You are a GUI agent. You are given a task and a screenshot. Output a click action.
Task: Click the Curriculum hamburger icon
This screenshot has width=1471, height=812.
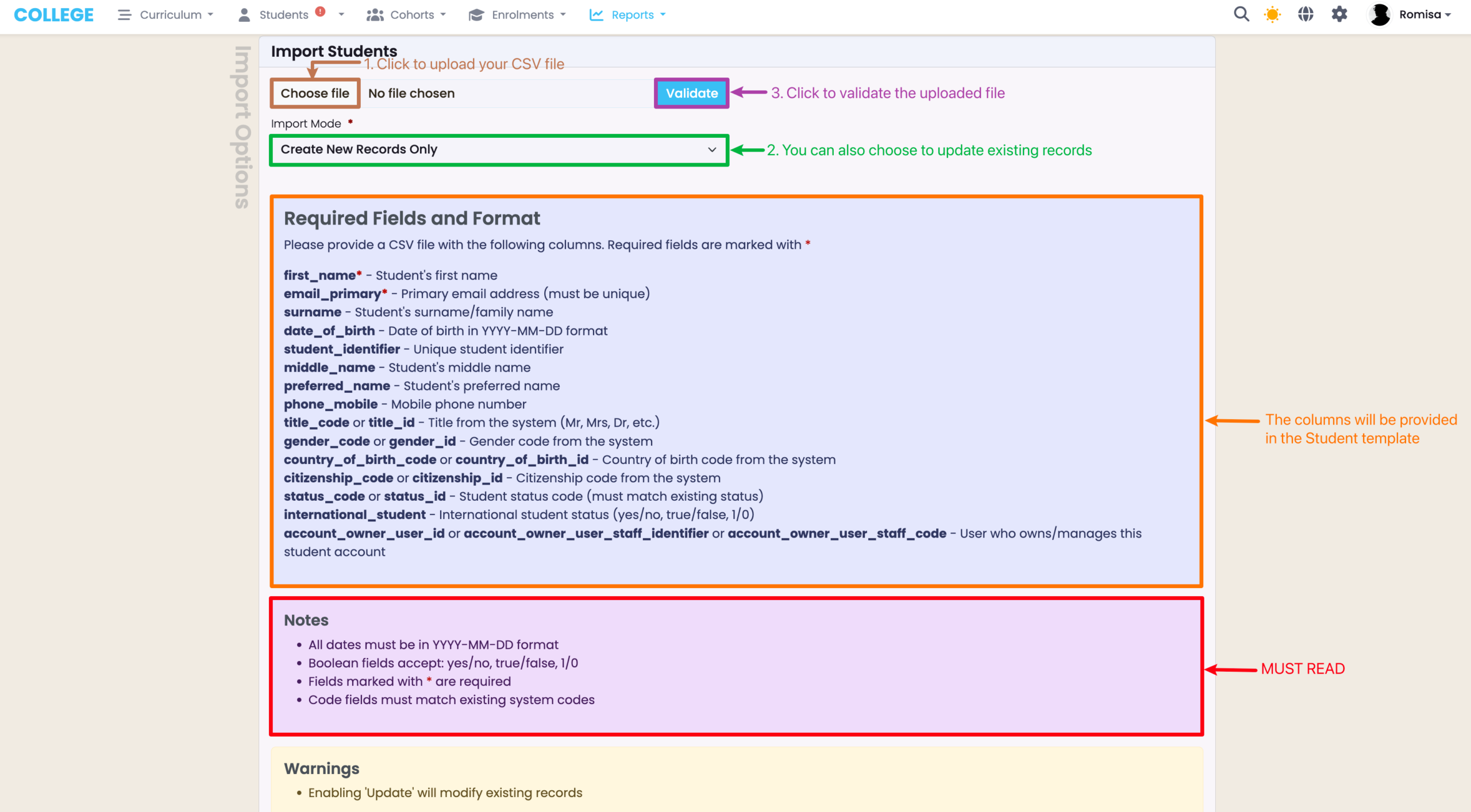tap(124, 15)
